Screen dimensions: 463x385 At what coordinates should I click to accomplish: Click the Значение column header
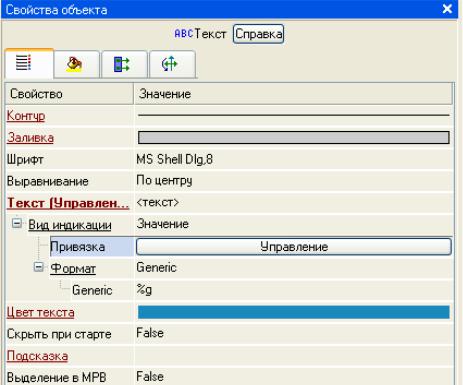click(x=293, y=94)
